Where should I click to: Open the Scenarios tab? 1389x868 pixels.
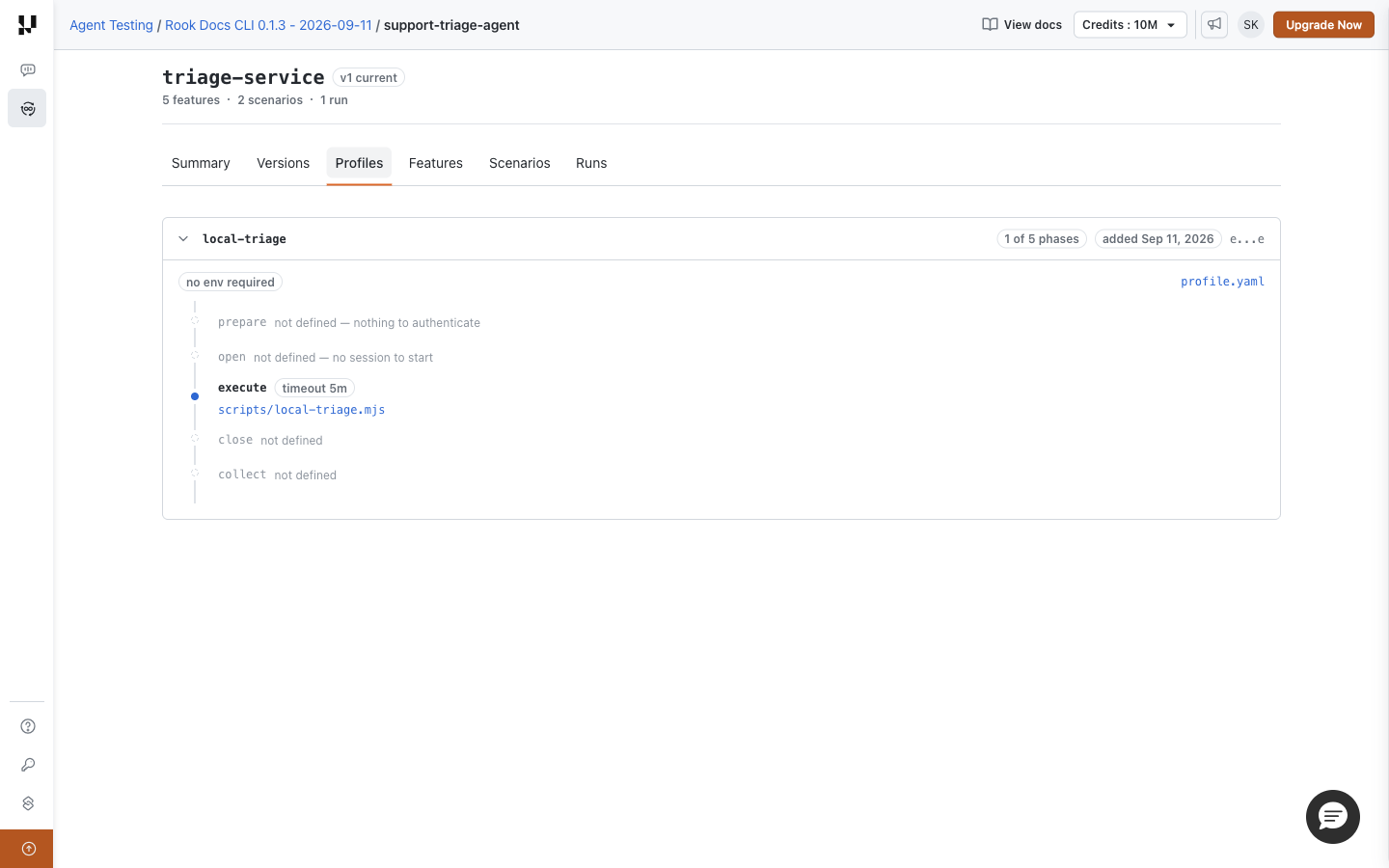[520, 164]
